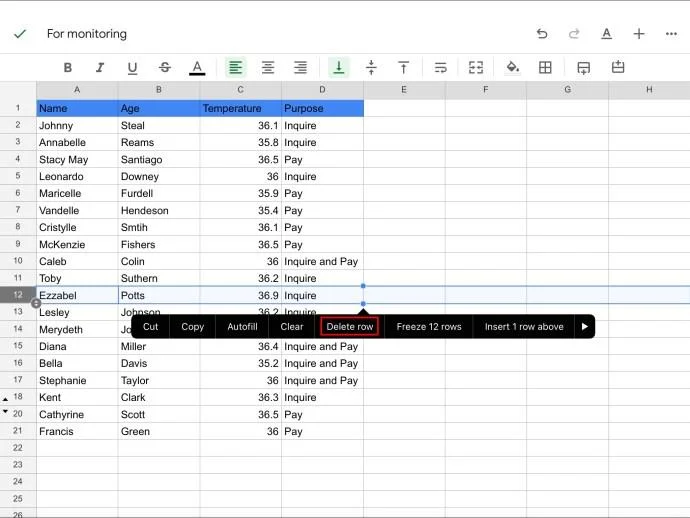Select the 'Name' header cell
690x518 pixels.
[x=77, y=108]
